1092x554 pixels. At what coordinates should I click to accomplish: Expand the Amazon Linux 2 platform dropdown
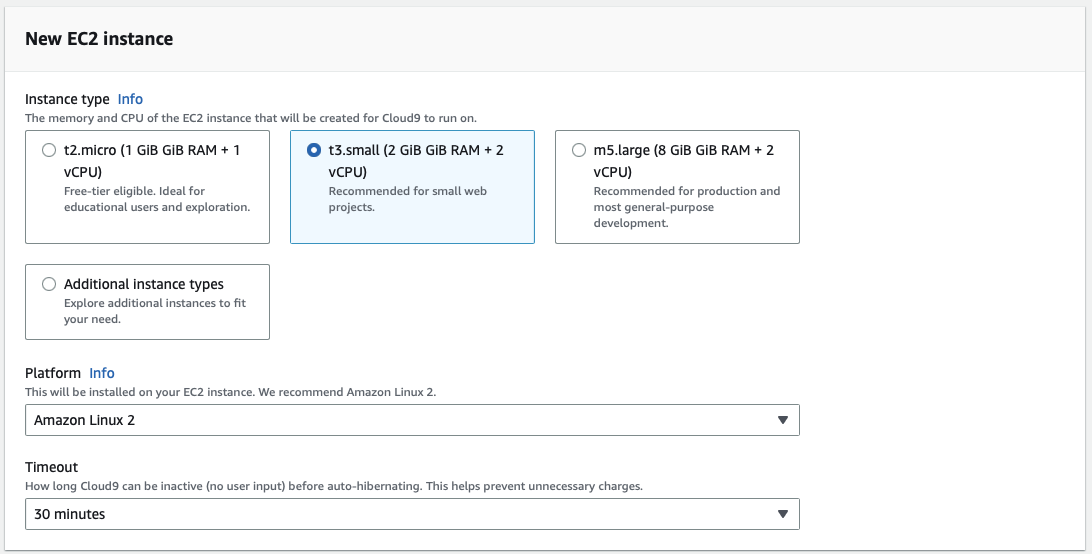point(400,420)
